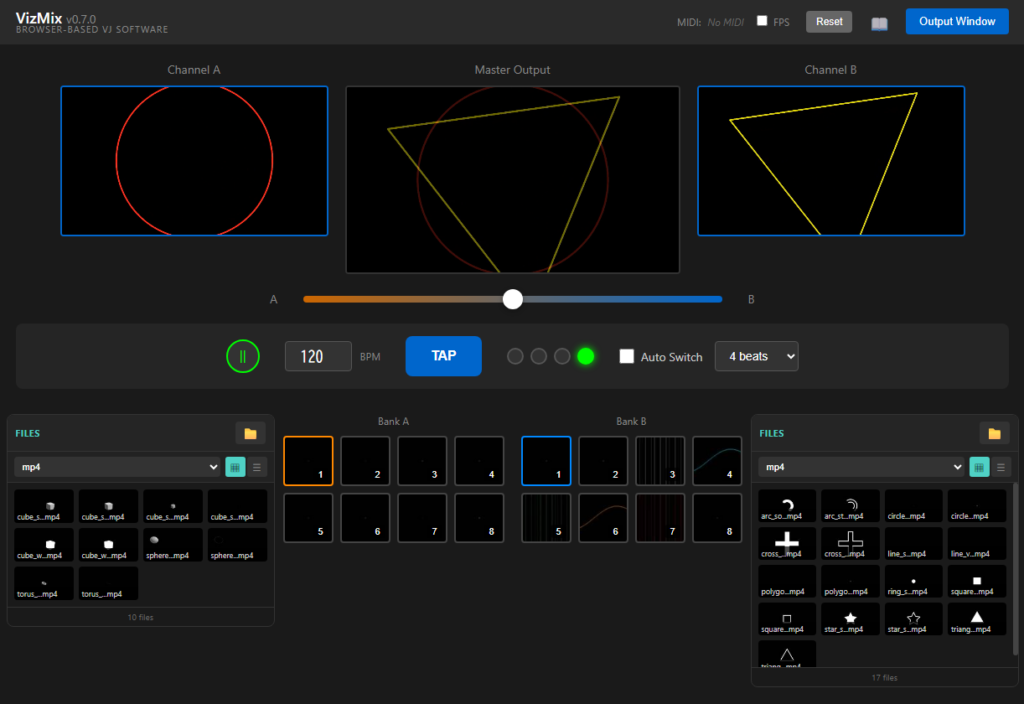Hit the TAP tempo button
The image size is (1024, 704).
pyautogui.click(x=443, y=356)
